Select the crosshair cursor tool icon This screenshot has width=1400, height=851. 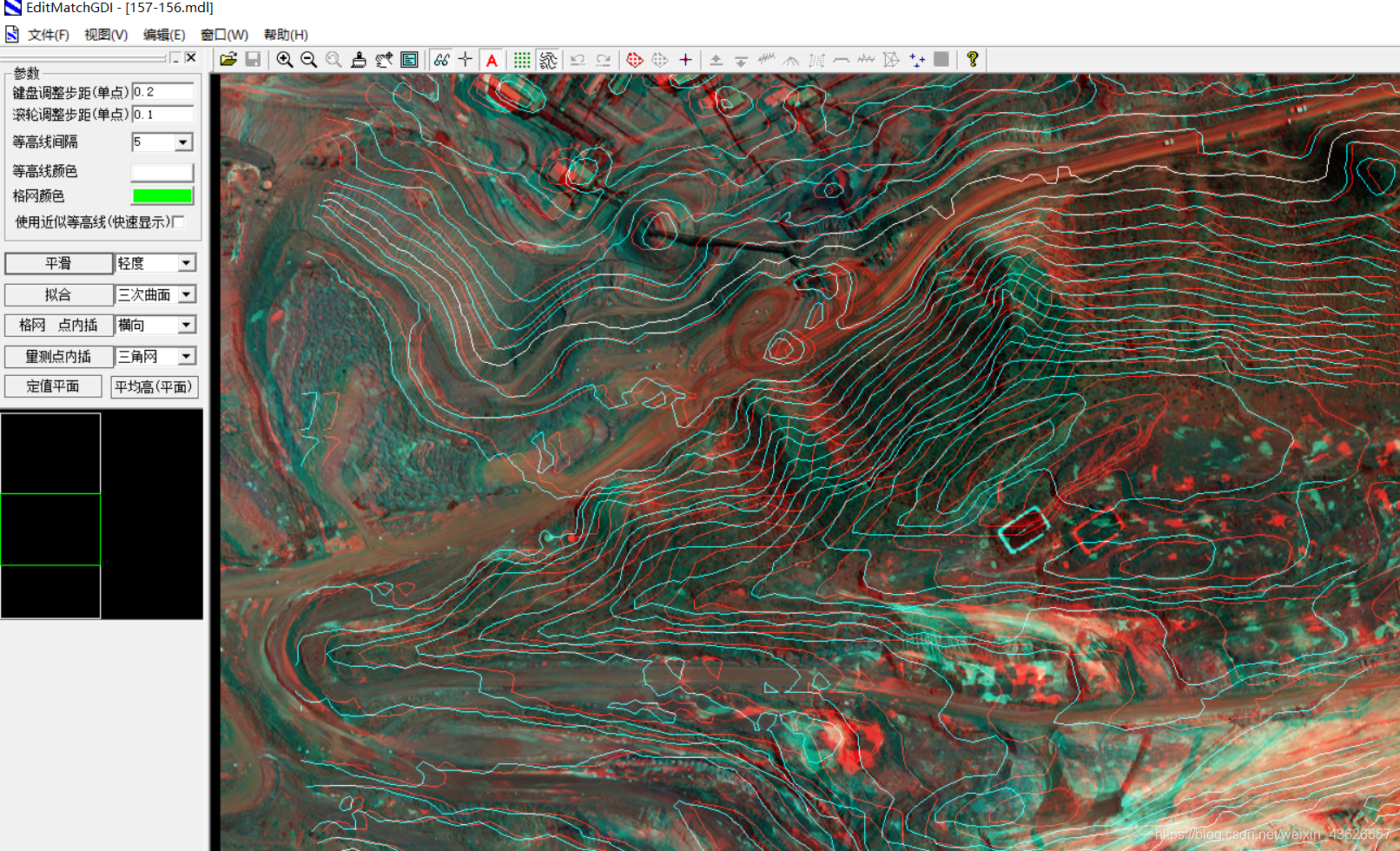(466, 60)
